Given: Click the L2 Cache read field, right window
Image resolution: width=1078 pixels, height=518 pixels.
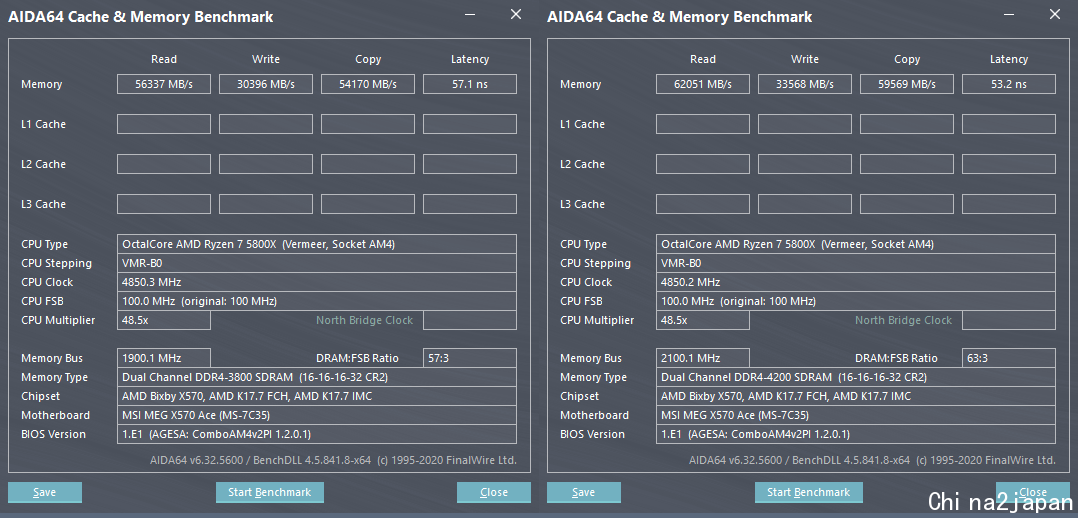Looking at the screenshot, I should click(x=703, y=164).
